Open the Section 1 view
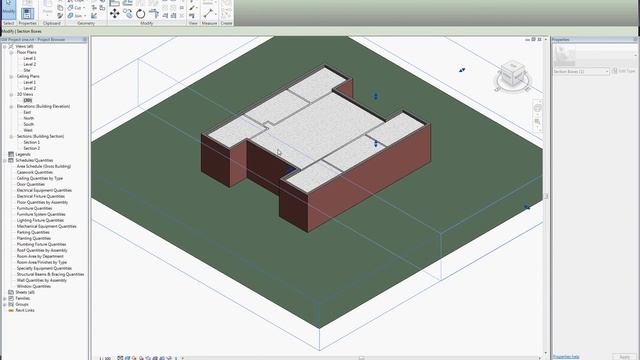 click(31, 142)
